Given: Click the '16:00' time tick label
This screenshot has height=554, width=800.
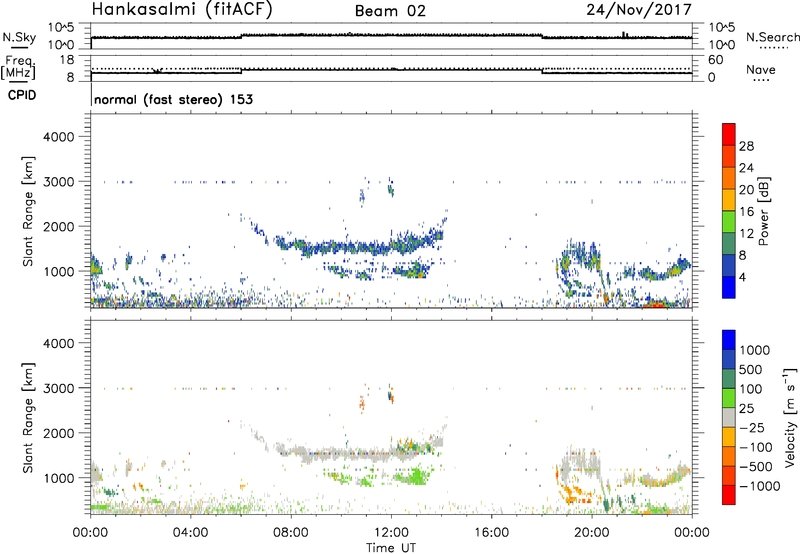Looking at the screenshot, I should 491,533.
